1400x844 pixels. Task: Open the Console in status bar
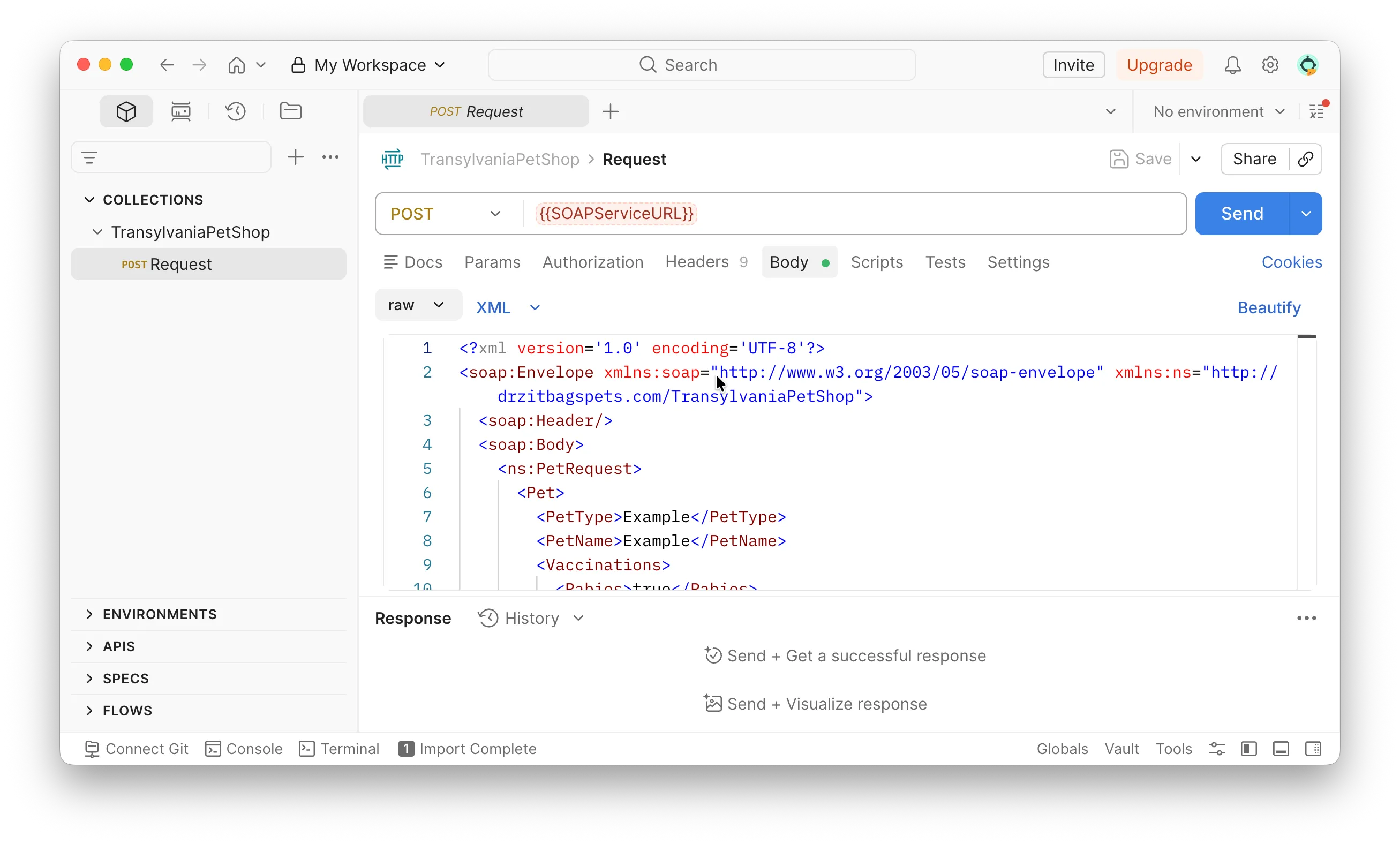[x=244, y=749]
